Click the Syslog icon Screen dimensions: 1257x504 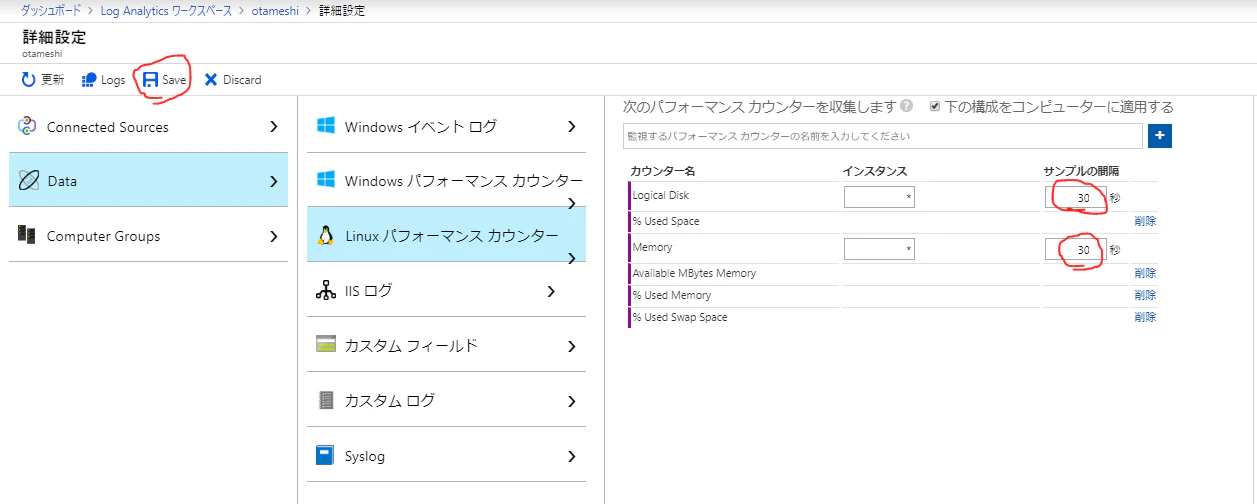pyautogui.click(x=325, y=455)
